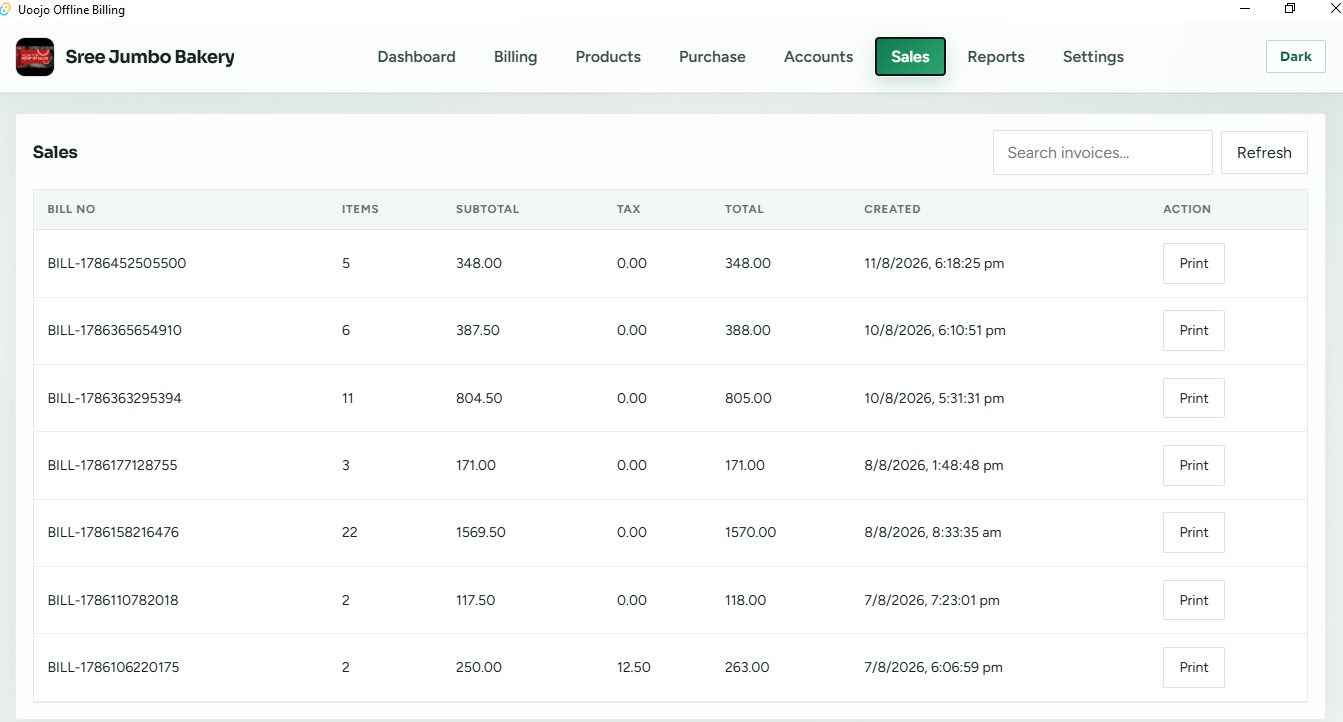The image size is (1343, 722).
Task: Select bill number BILL-1786110782018
Action: [x=113, y=600]
